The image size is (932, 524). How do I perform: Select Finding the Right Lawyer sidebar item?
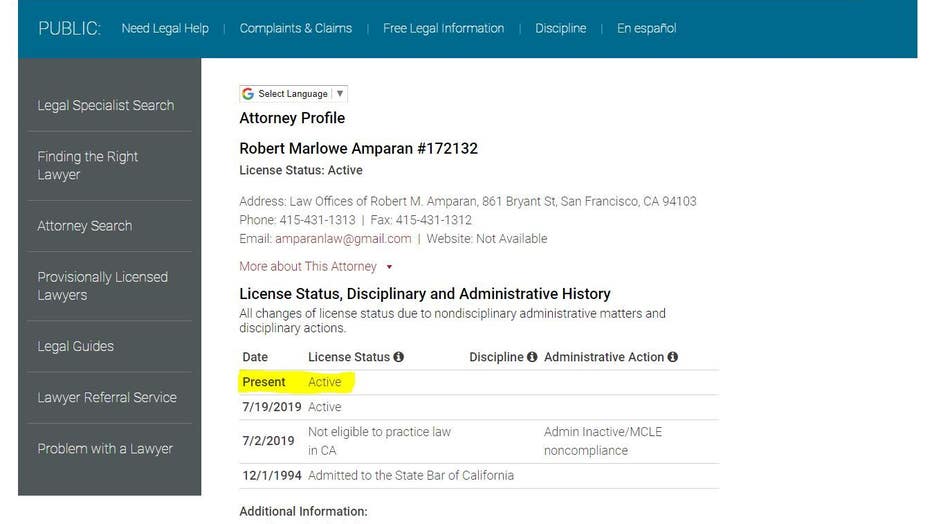(x=87, y=166)
